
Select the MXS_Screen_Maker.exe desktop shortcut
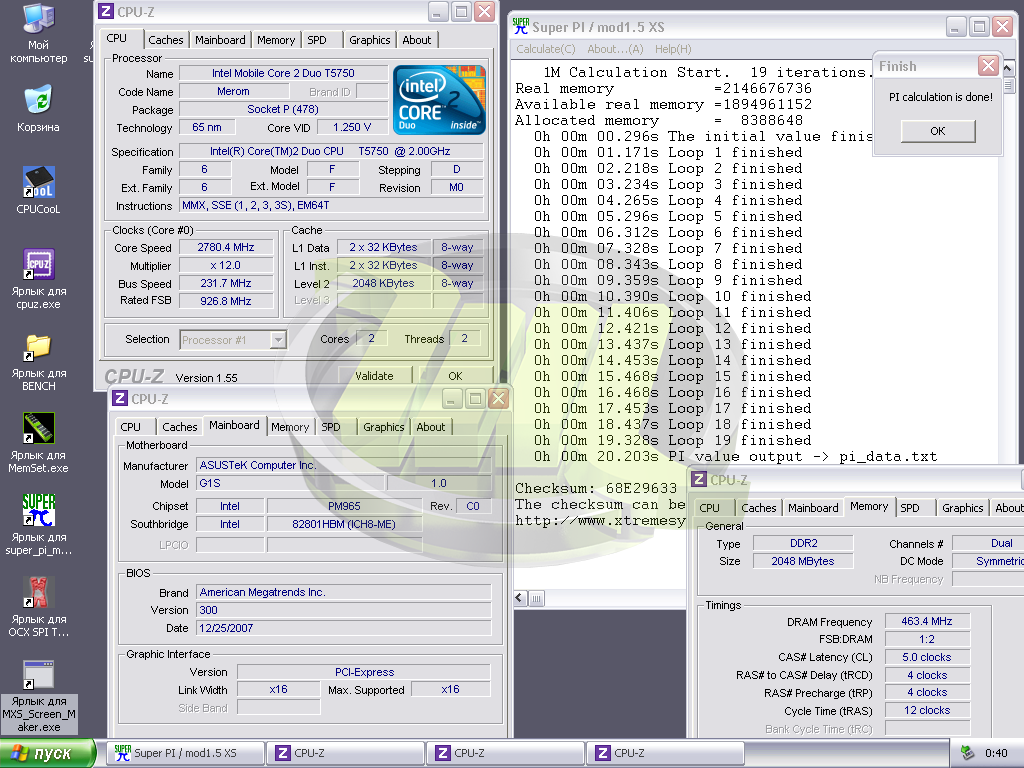39,696
